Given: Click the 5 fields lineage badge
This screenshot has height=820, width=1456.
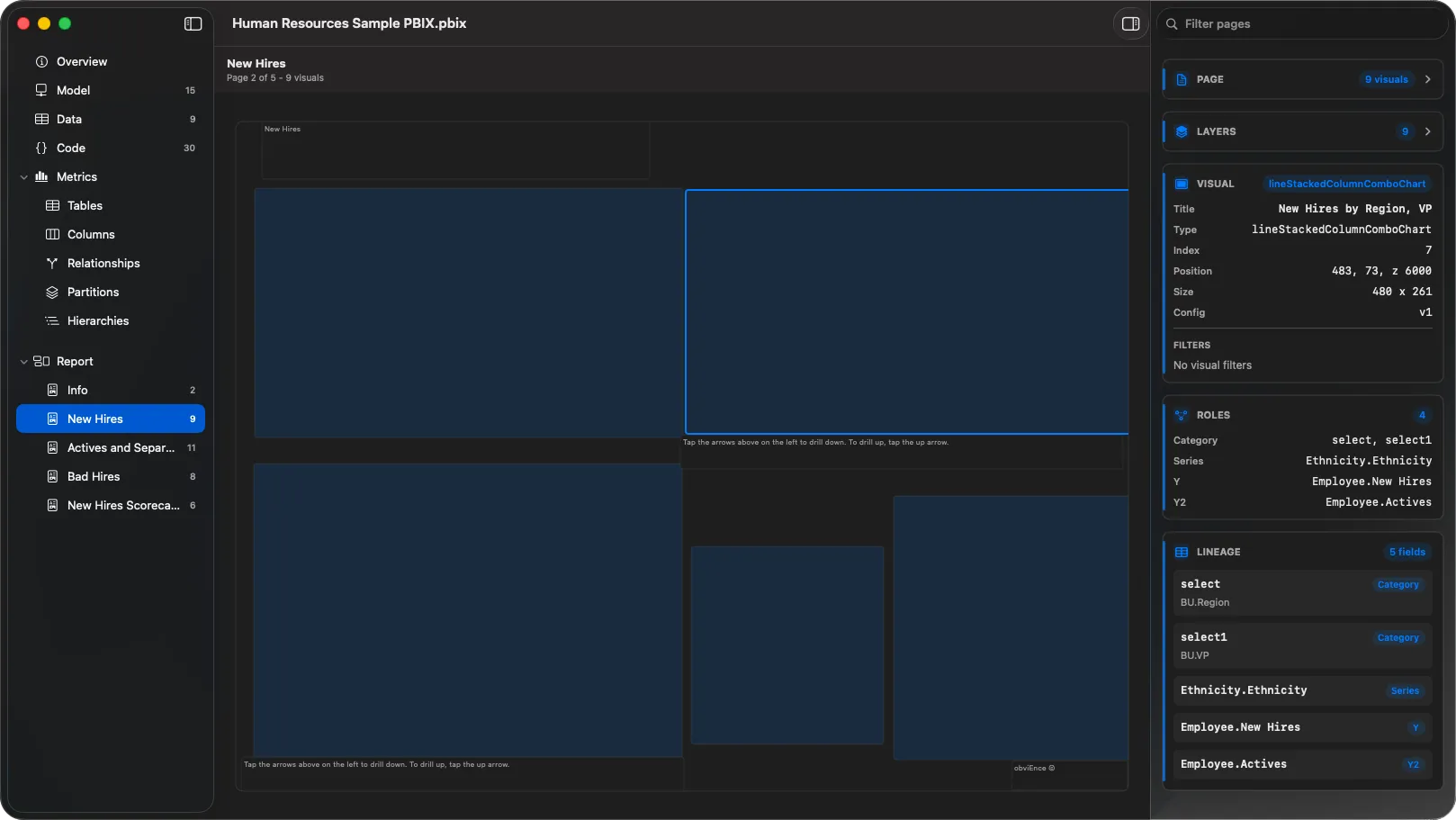Looking at the screenshot, I should tap(1407, 552).
